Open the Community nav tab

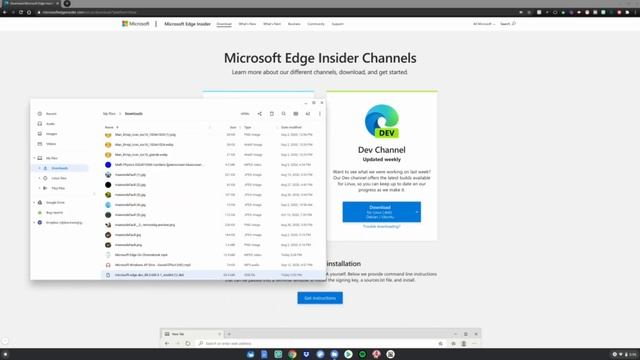316,24
